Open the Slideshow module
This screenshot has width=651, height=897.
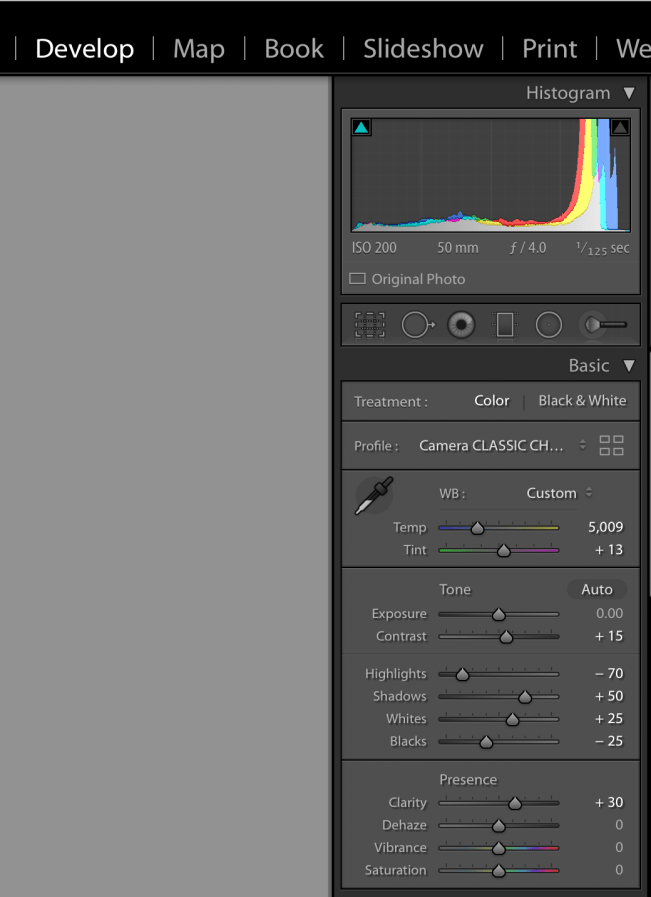(x=423, y=49)
